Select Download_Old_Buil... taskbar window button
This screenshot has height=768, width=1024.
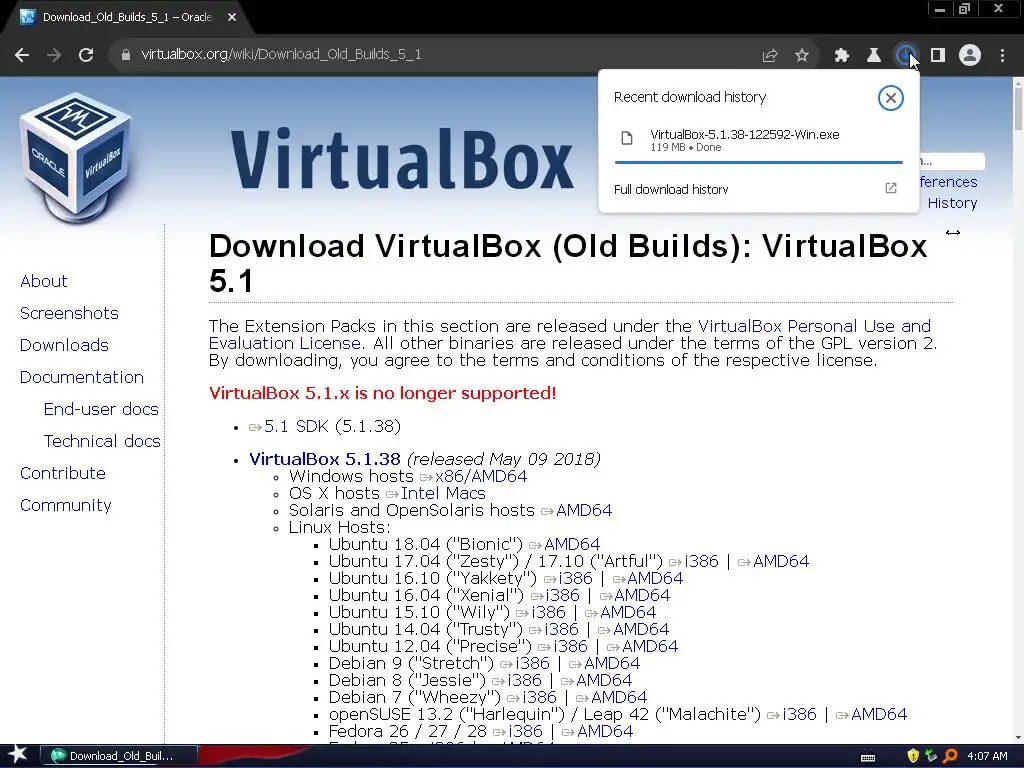coord(119,756)
